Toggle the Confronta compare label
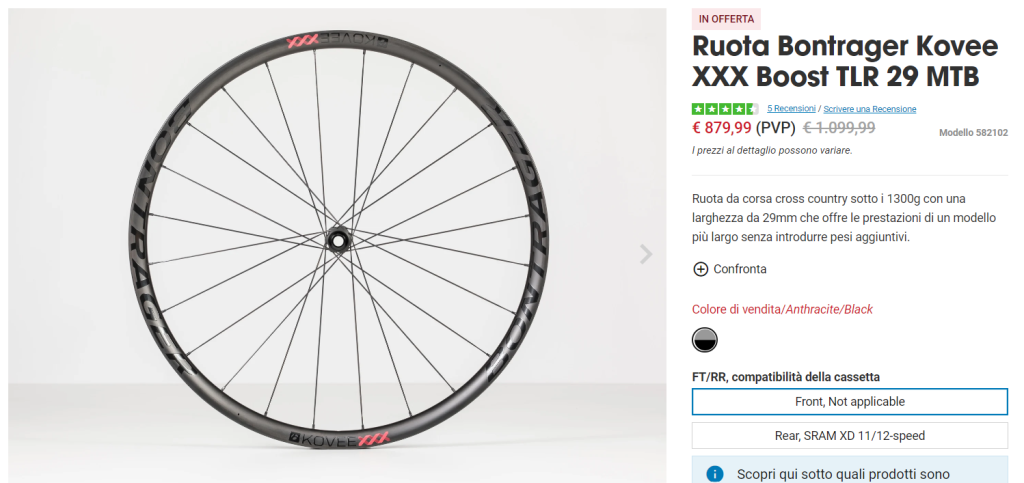1024x483 pixels. 740,269
